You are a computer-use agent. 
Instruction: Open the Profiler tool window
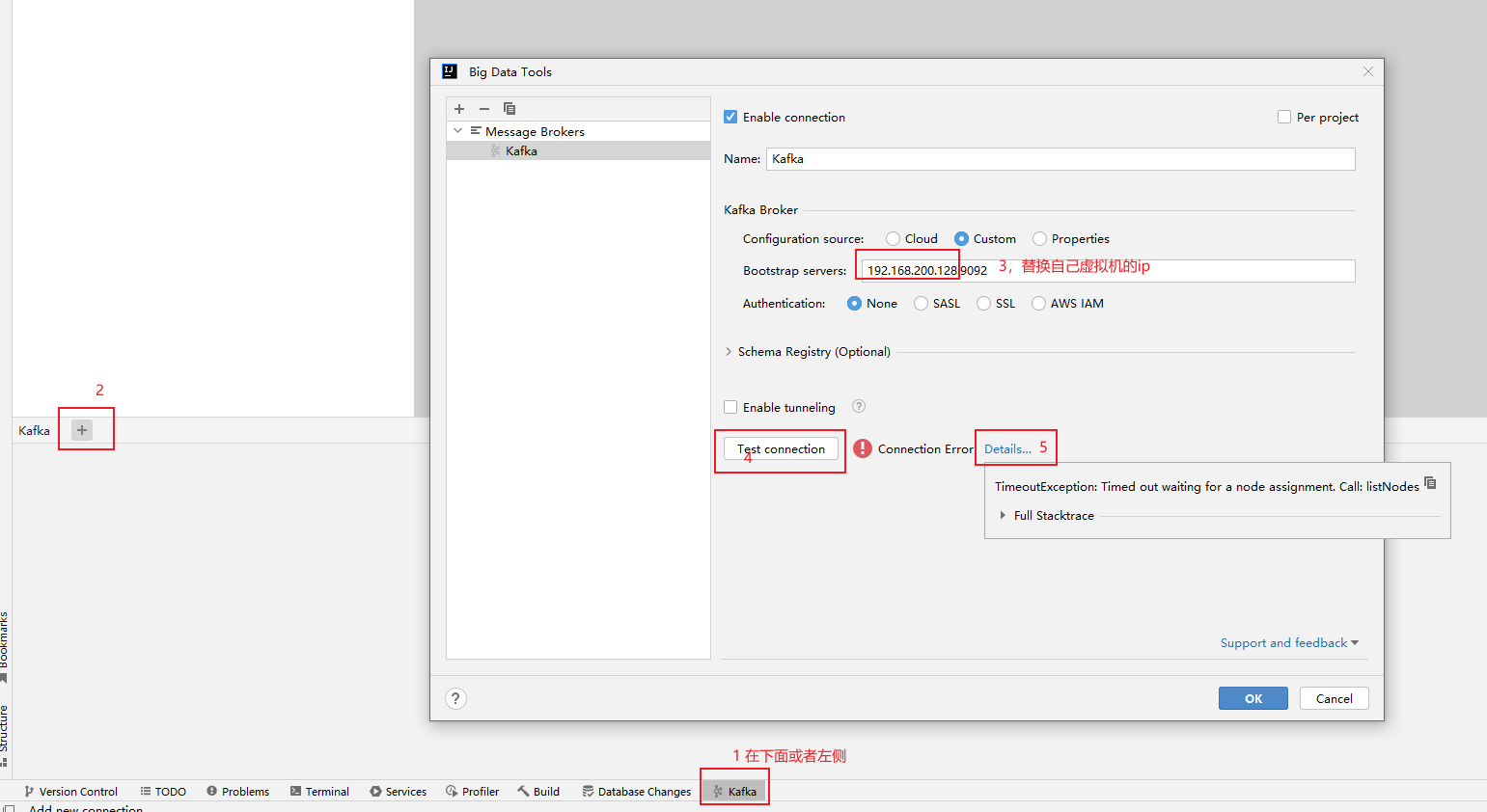472,791
